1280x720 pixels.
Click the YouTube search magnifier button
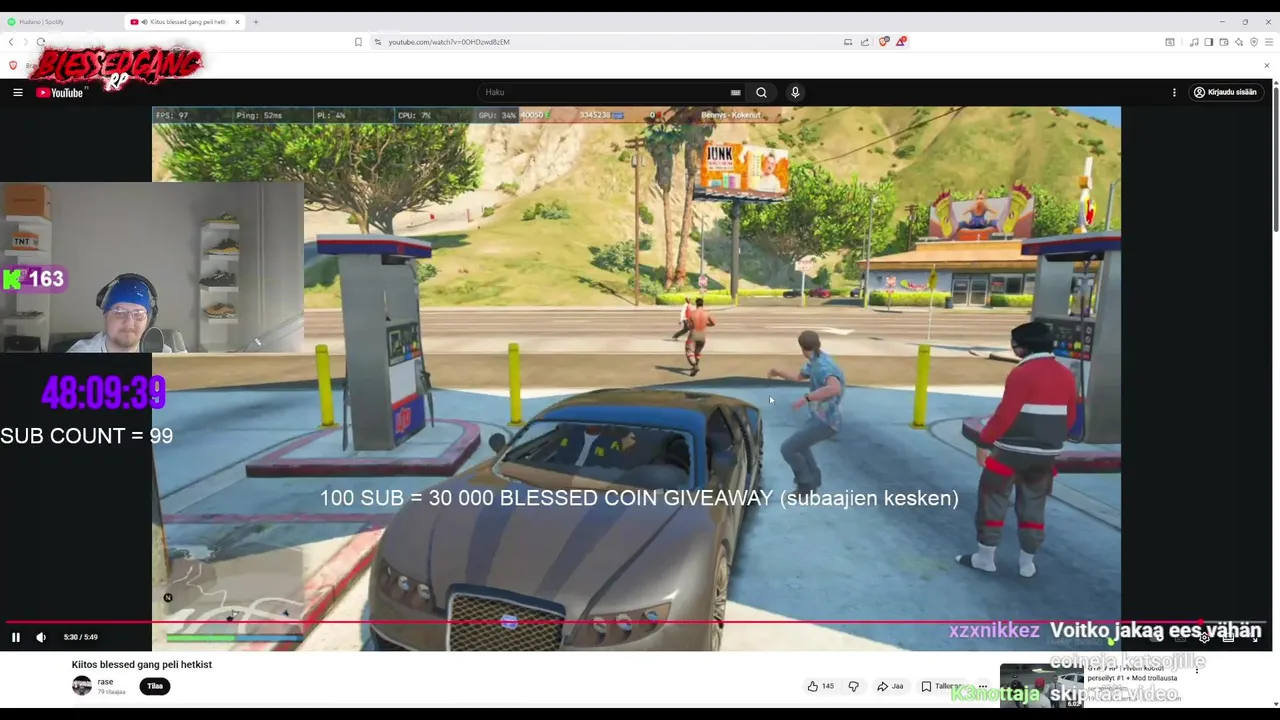(761, 92)
